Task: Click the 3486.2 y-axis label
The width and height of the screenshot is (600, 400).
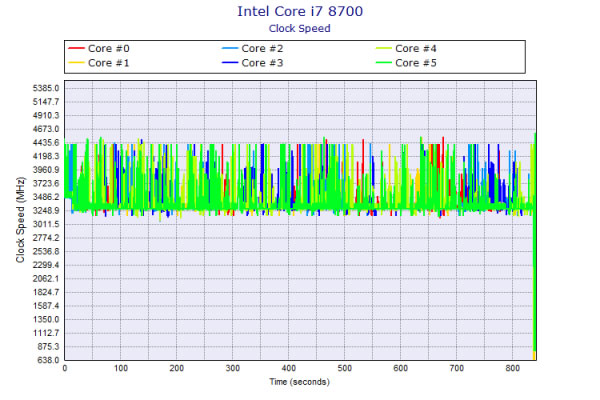Action: (x=46, y=197)
